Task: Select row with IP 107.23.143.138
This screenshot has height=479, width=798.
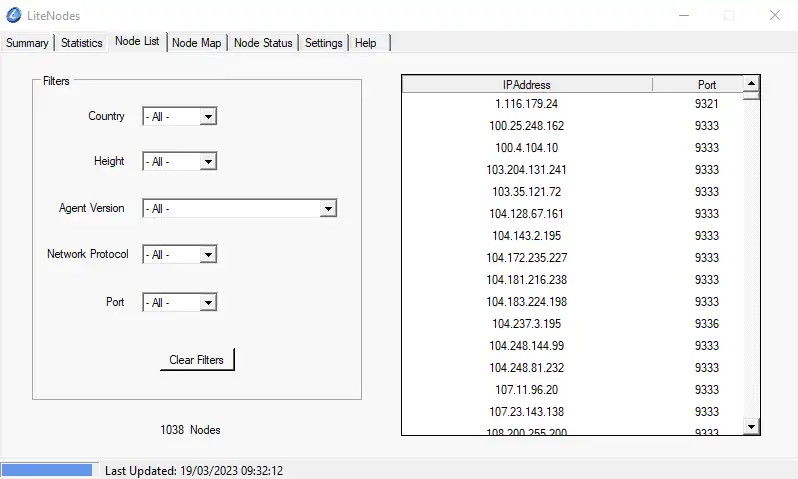Action: coord(573,411)
